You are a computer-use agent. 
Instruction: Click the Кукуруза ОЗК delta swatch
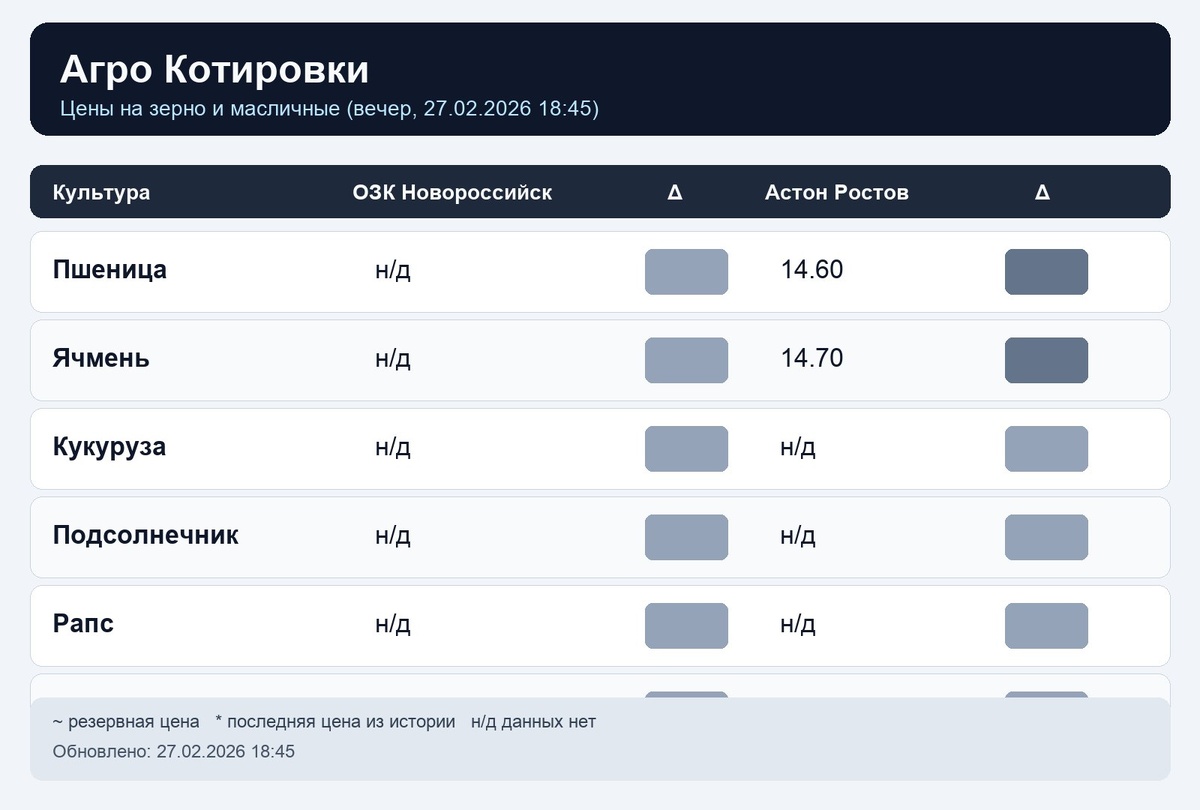point(686,449)
